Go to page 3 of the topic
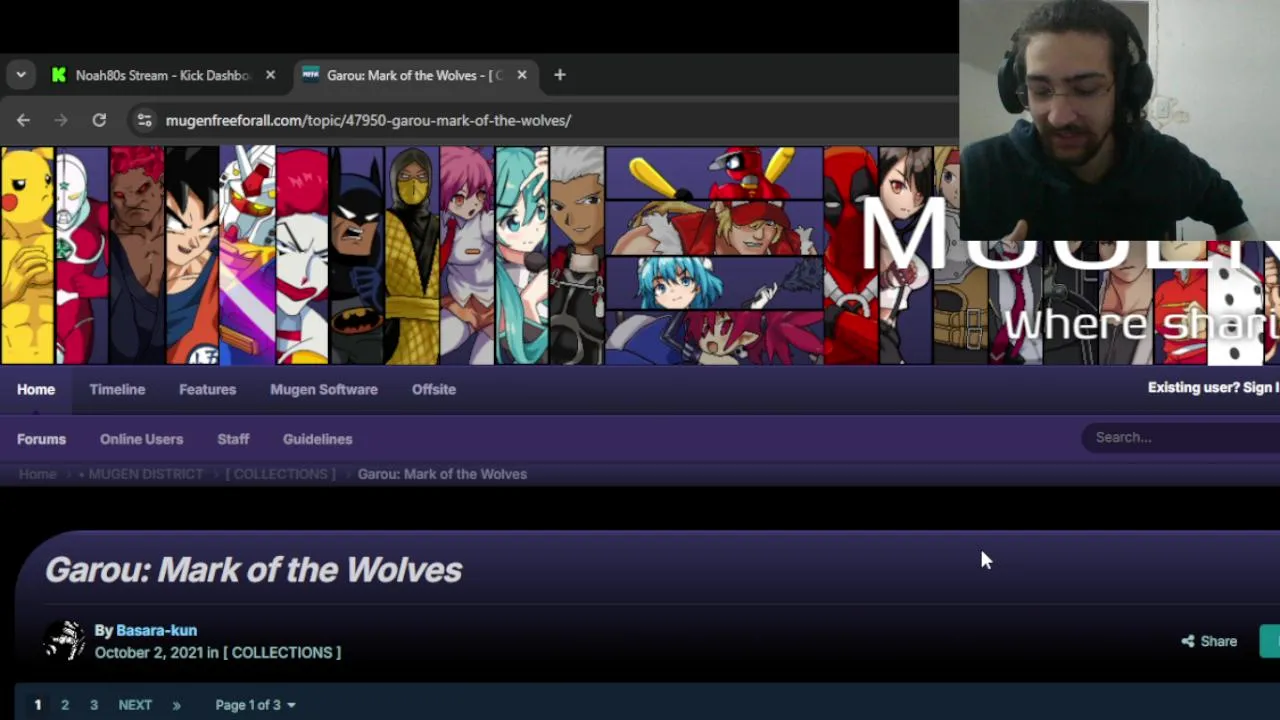The height and width of the screenshot is (720, 1280). [x=94, y=705]
